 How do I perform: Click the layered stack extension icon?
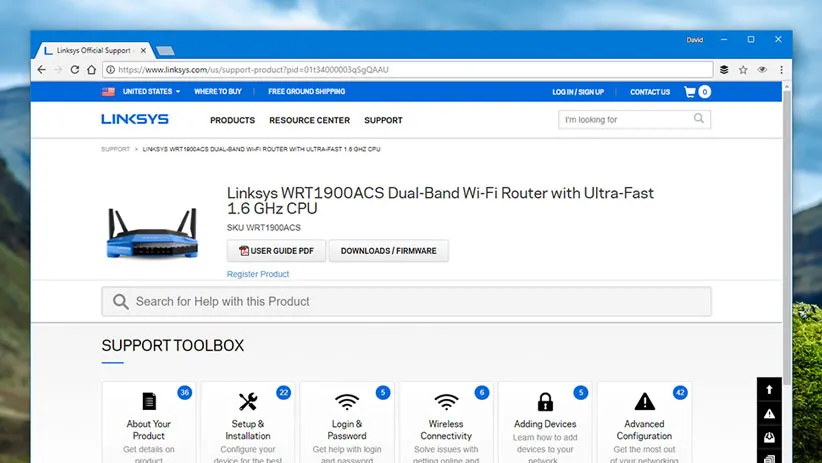tap(724, 70)
